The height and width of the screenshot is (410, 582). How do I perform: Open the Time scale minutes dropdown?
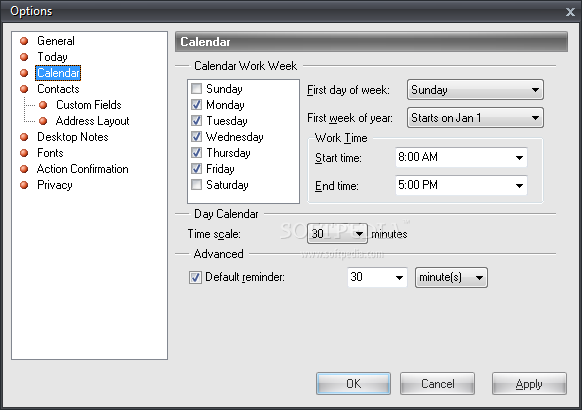(x=337, y=234)
